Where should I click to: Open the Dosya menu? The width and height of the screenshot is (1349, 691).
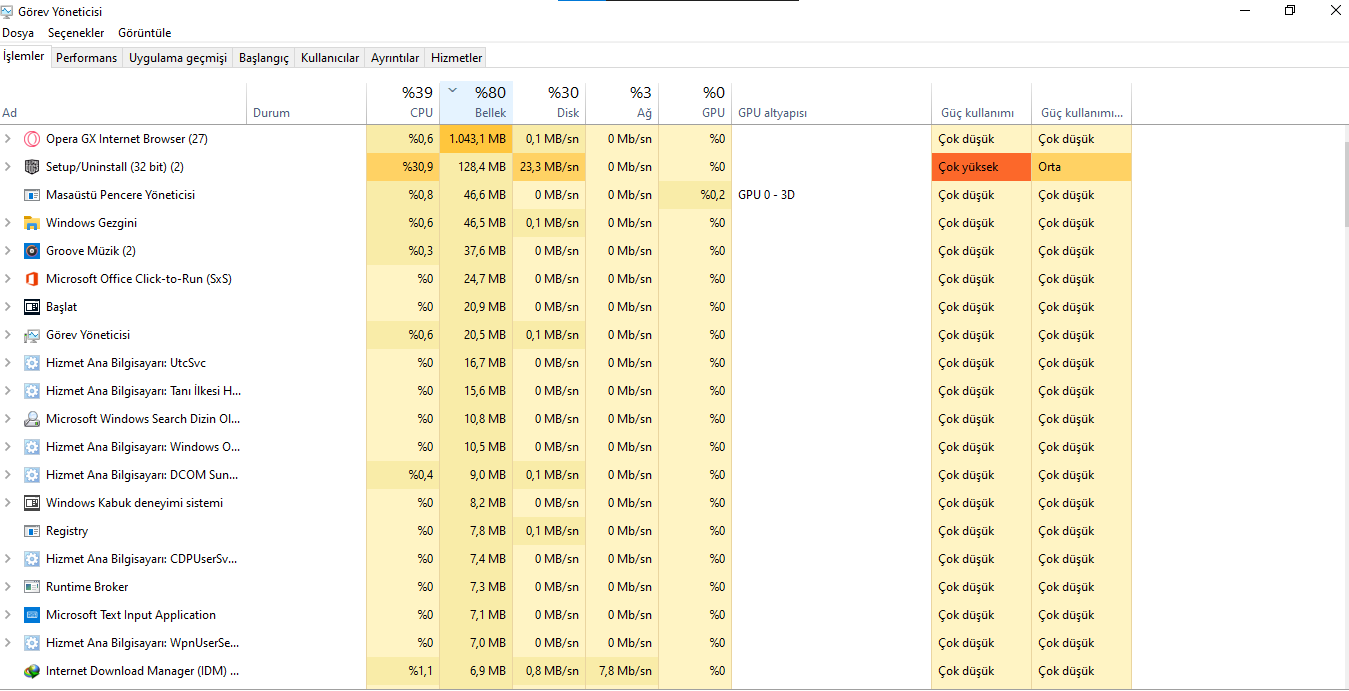[x=18, y=33]
